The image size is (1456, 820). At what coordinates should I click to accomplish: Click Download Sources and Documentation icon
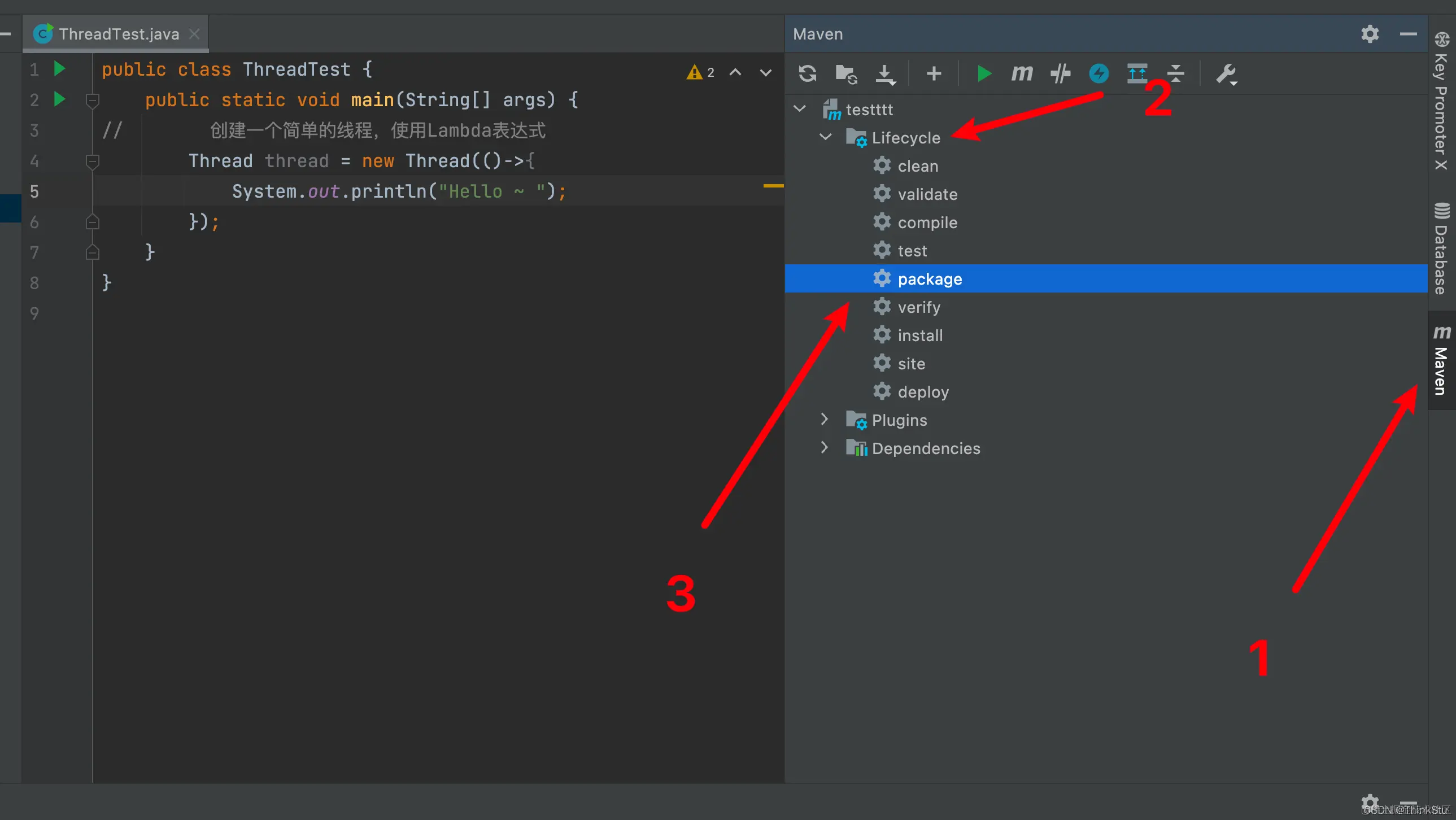[885, 73]
